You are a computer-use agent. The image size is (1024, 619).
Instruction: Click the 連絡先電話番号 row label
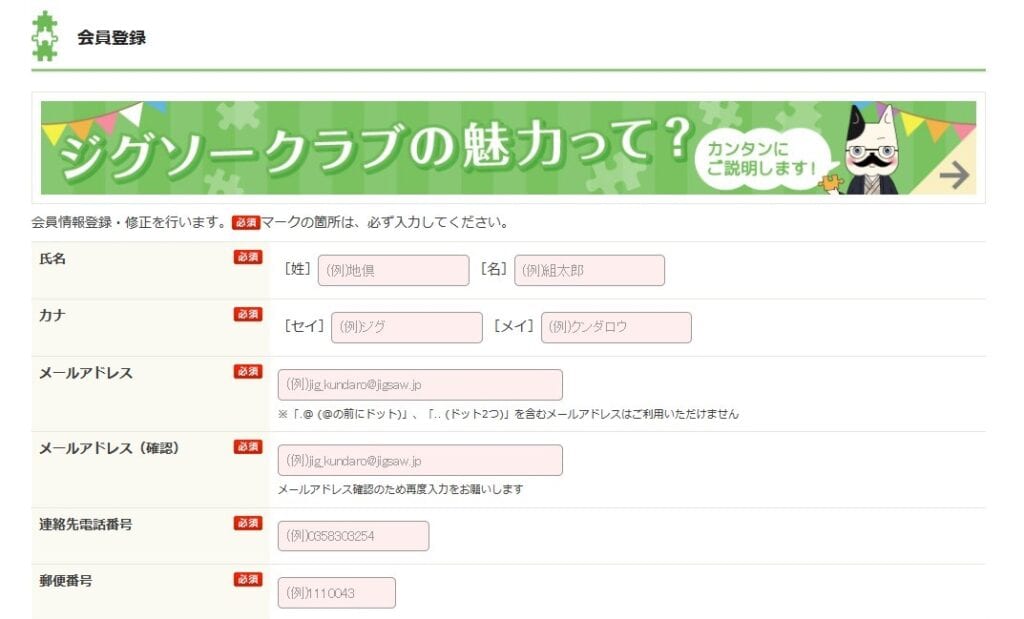pyautogui.click(x=86, y=524)
